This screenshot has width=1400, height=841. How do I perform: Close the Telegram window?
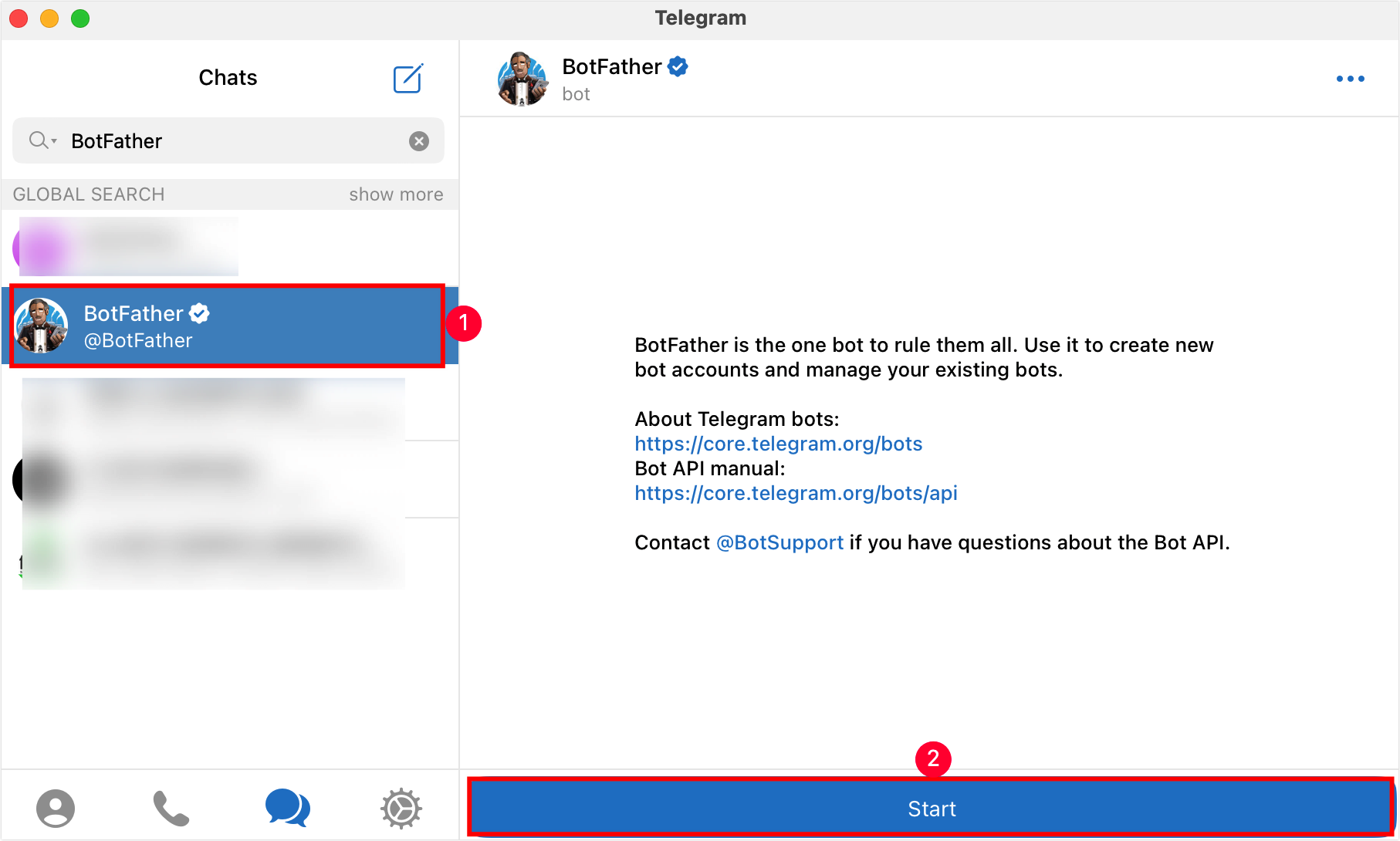[x=19, y=19]
